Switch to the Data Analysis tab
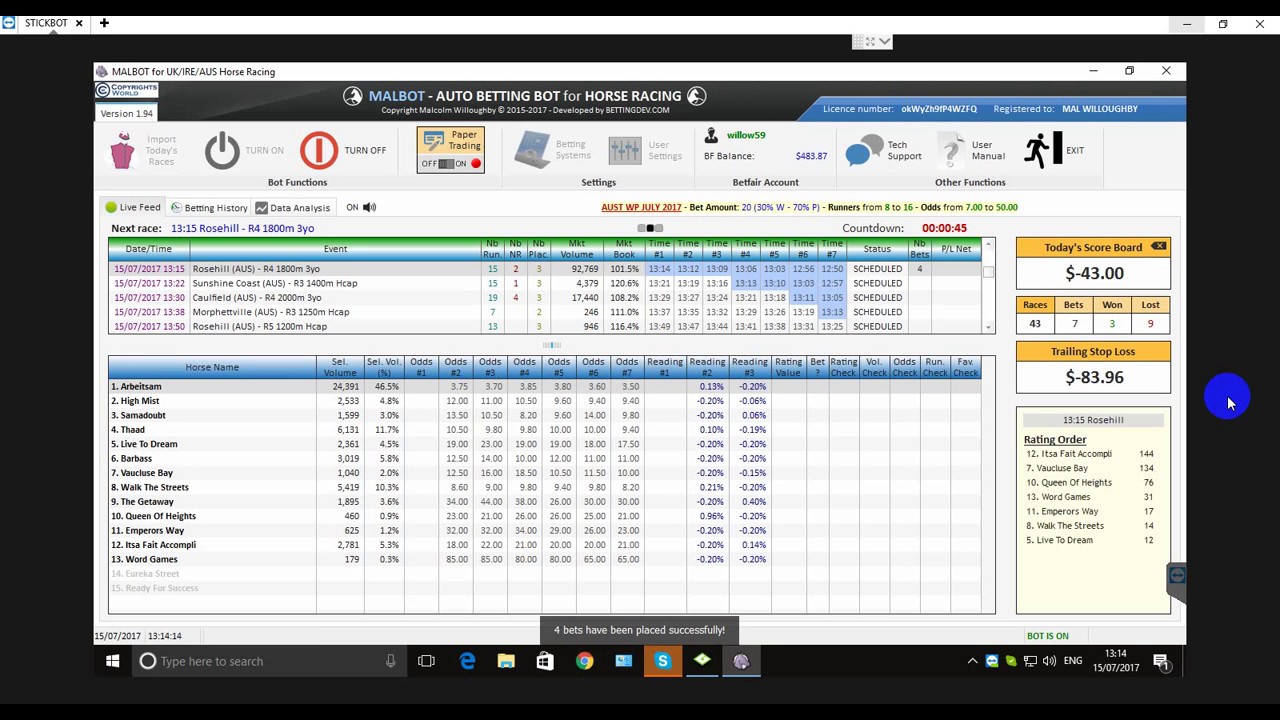1280x720 pixels. [x=292, y=207]
